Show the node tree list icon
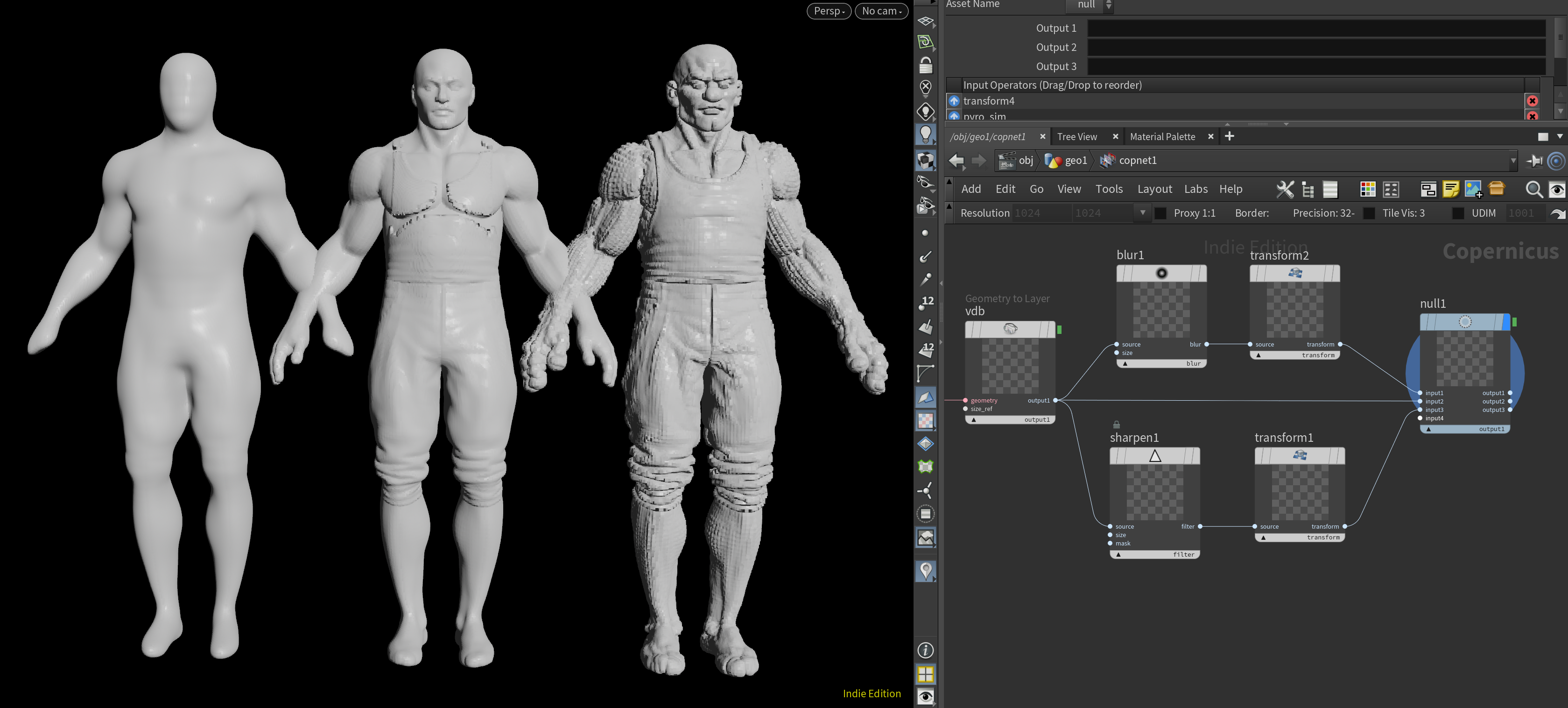 [1308, 189]
